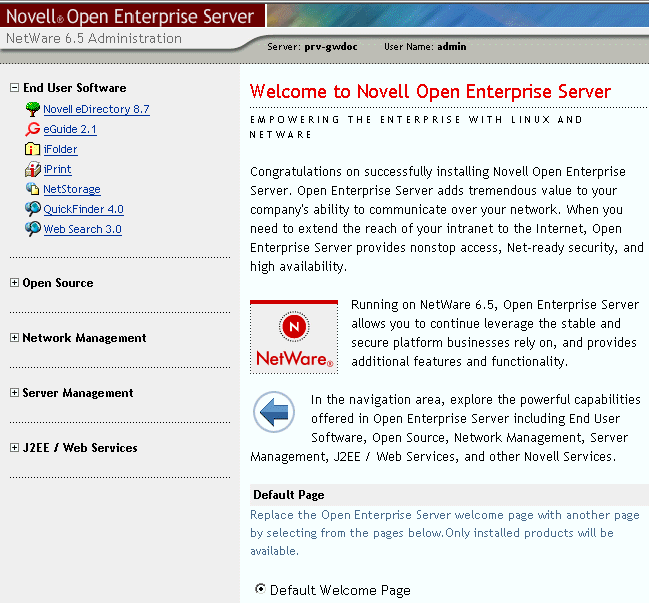Click the user name admin
This screenshot has height=603, width=649.
pyautogui.click(x=452, y=47)
